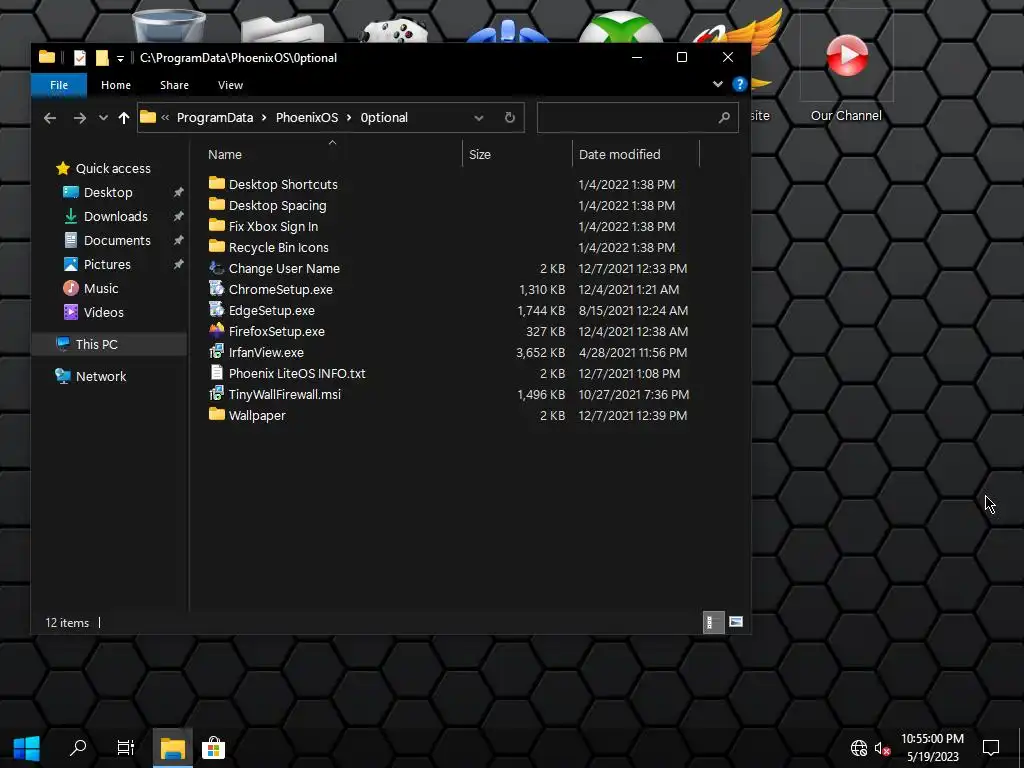Open the taskbar clock and date
The image size is (1024, 768).
933,748
